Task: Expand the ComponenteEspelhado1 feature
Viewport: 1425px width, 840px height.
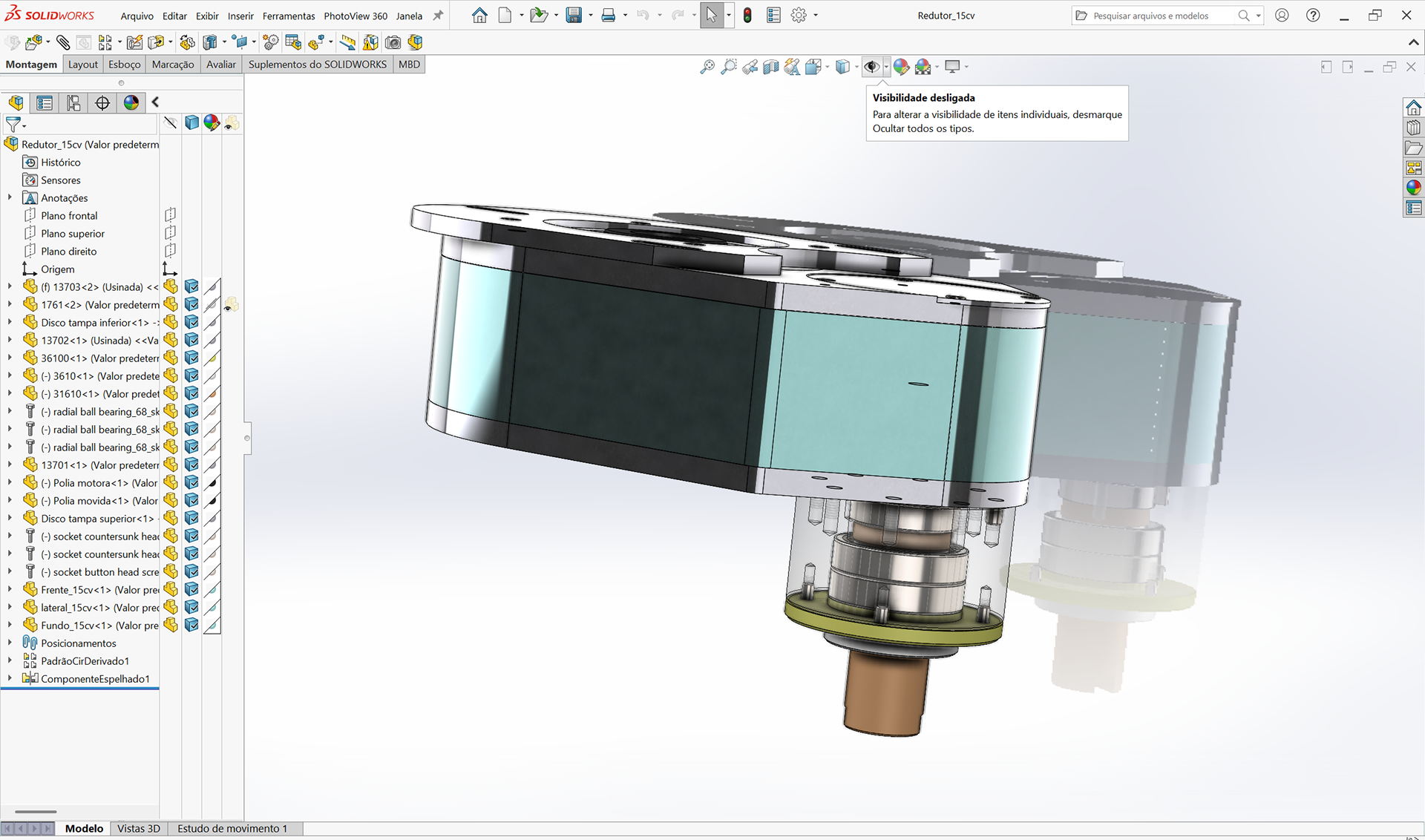Action: pyautogui.click(x=10, y=678)
